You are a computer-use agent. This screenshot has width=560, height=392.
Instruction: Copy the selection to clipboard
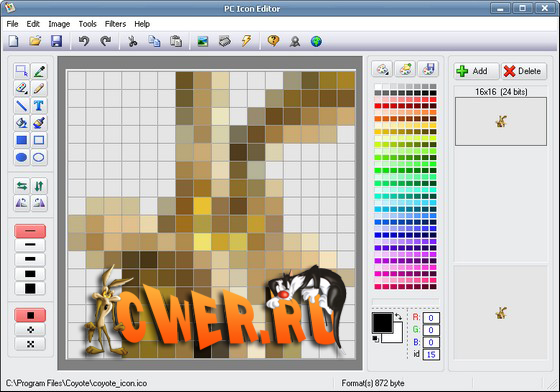point(154,41)
